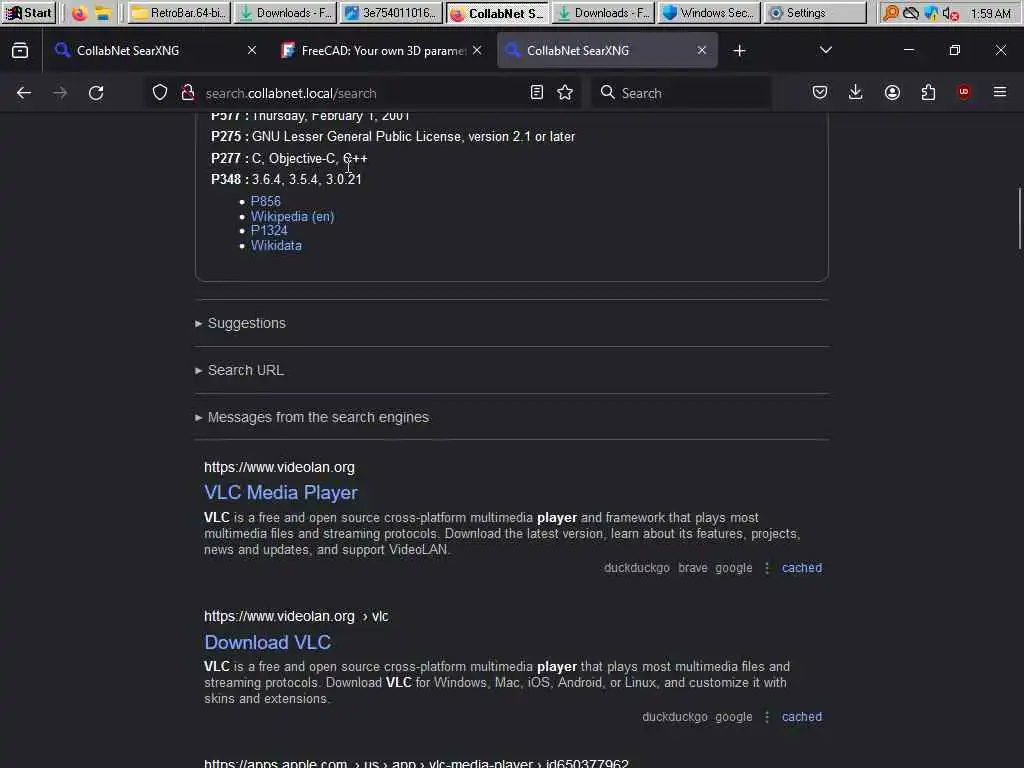Open File Explorer quick launch icon
This screenshot has height=768, width=1024.
(103, 13)
